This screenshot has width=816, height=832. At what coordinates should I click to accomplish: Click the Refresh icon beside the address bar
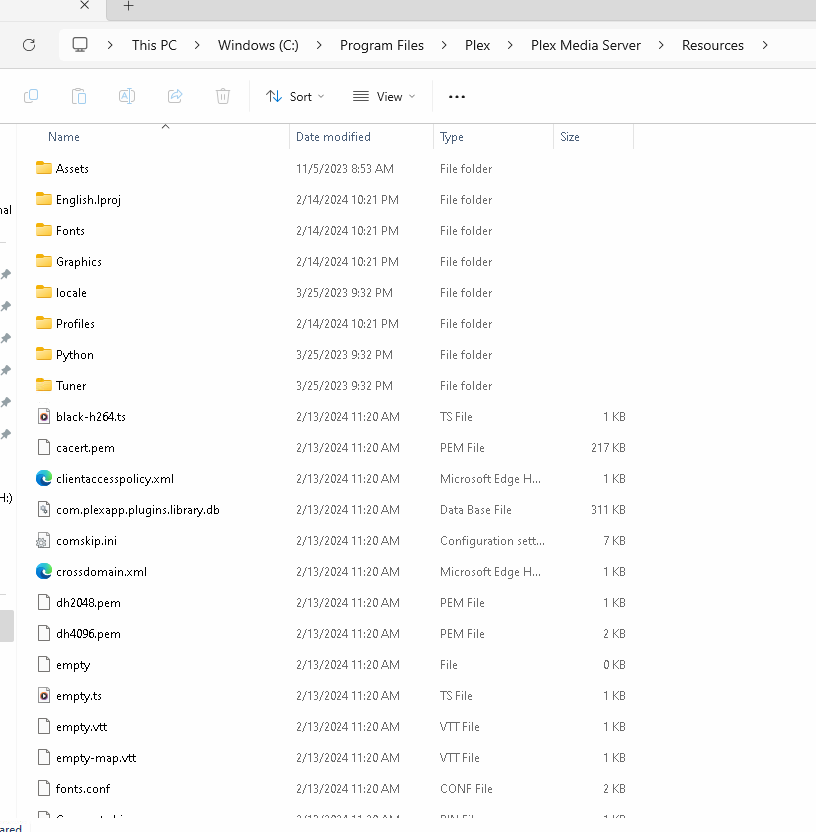(29, 45)
